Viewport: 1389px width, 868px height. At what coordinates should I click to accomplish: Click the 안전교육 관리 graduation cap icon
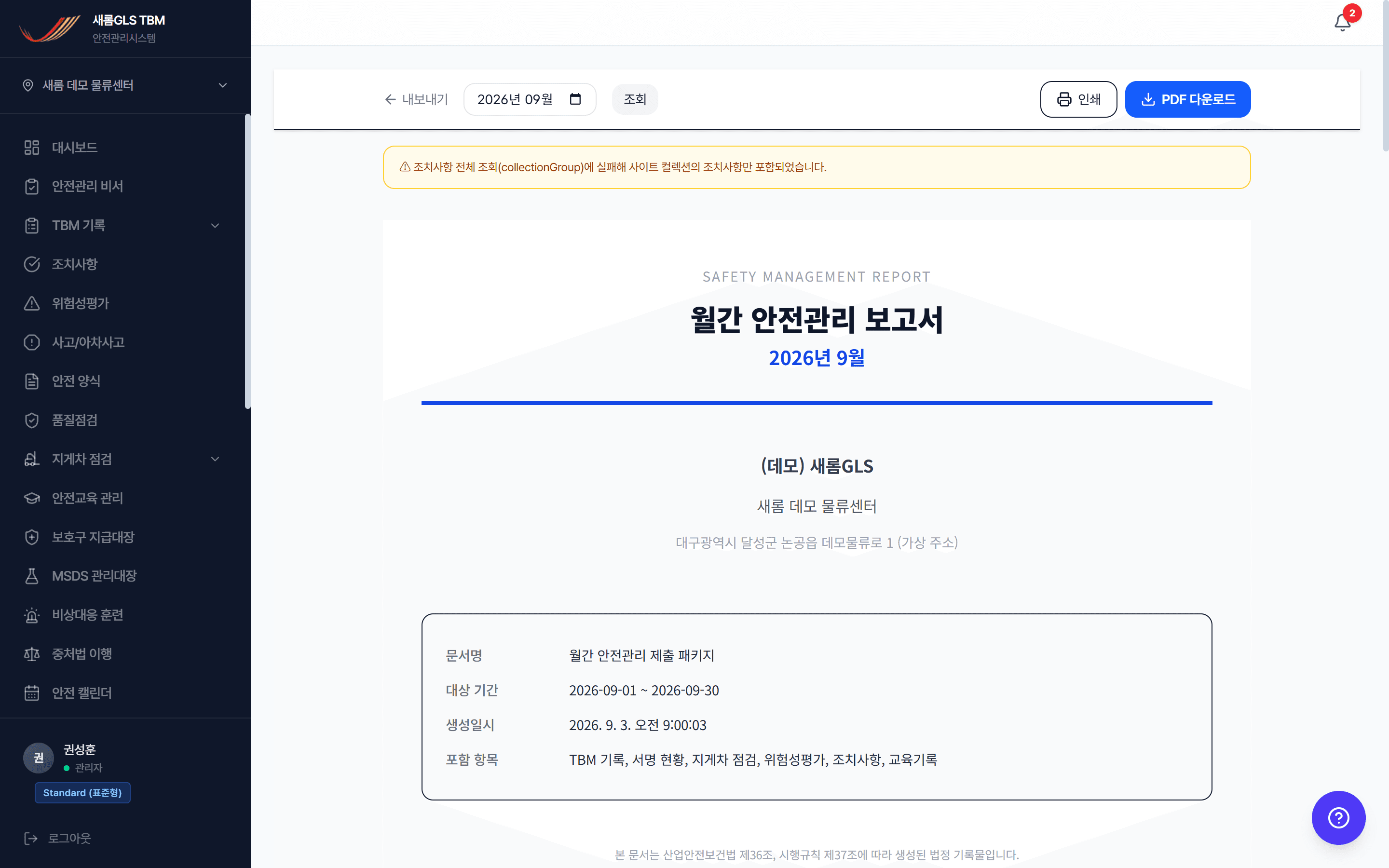pyautogui.click(x=31, y=498)
